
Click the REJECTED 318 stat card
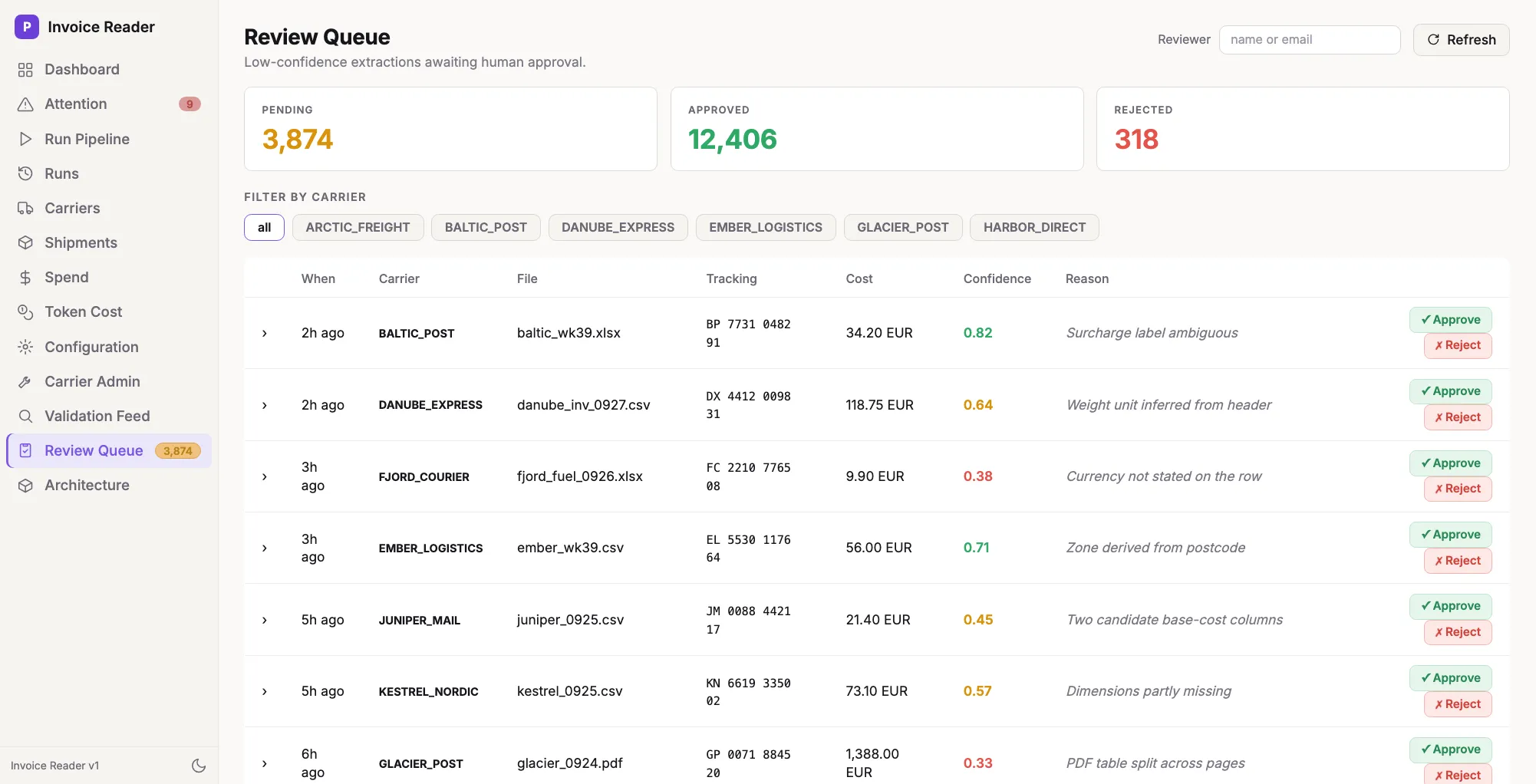(x=1303, y=129)
